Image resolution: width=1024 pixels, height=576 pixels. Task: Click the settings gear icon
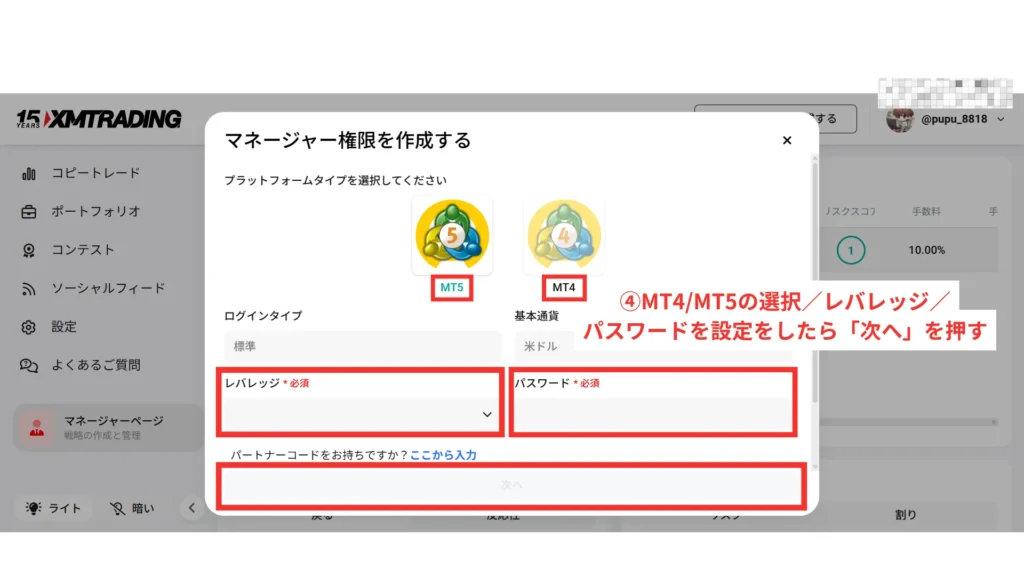[x=30, y=327]
